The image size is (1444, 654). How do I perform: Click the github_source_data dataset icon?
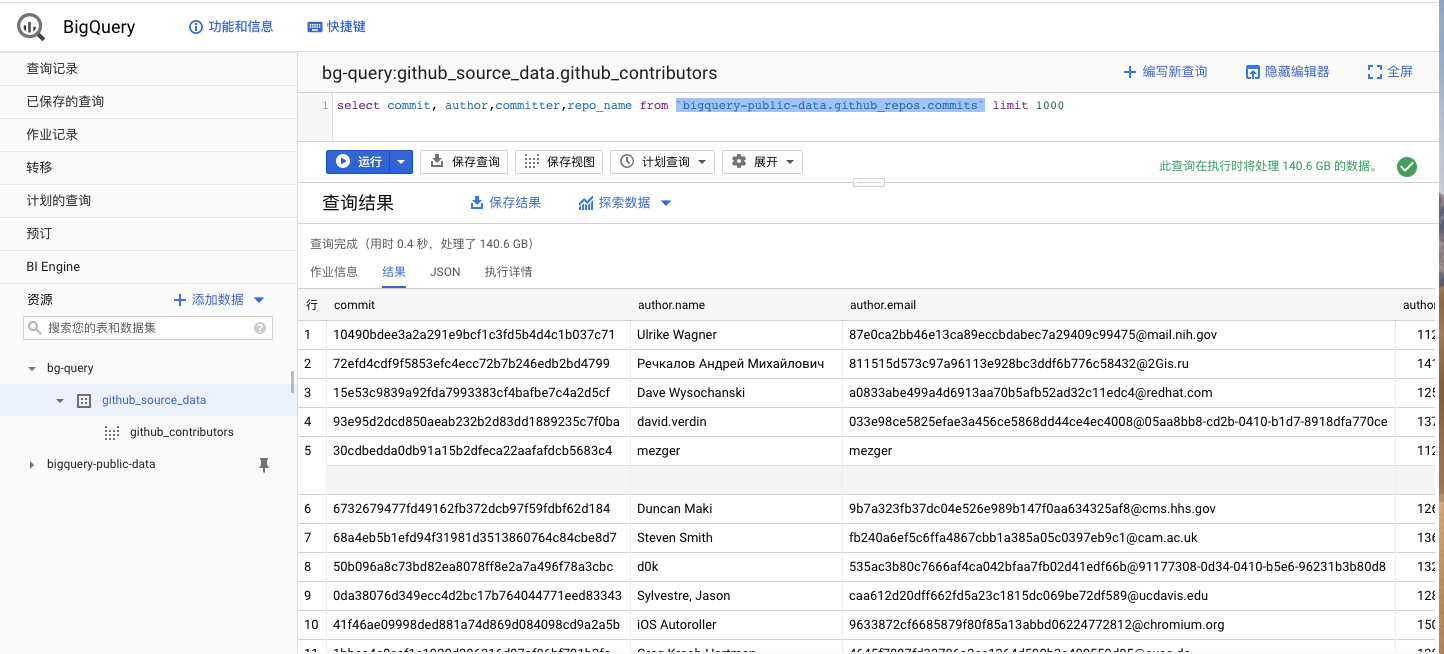(x=84, y=400)
